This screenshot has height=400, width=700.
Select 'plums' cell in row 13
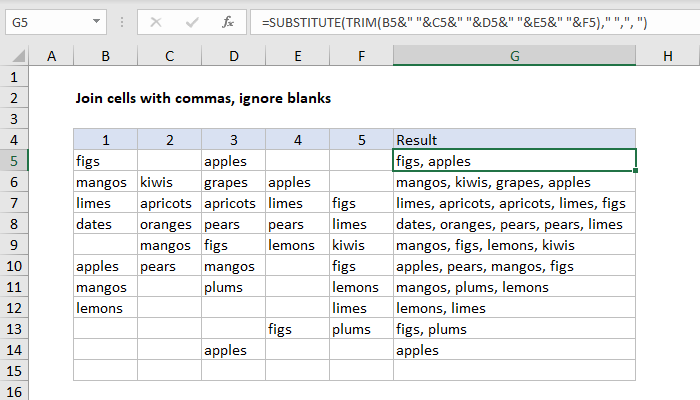[x=361, y=329]
